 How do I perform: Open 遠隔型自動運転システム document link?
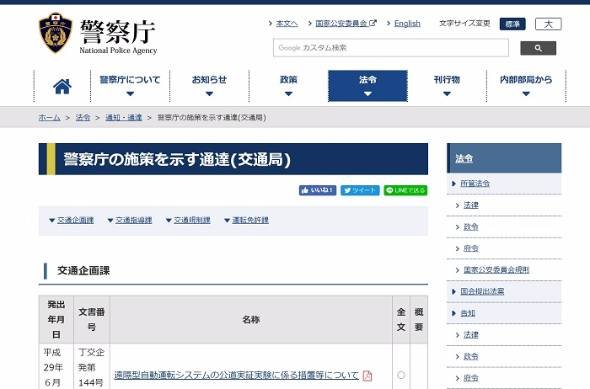(x=236, y=375)
